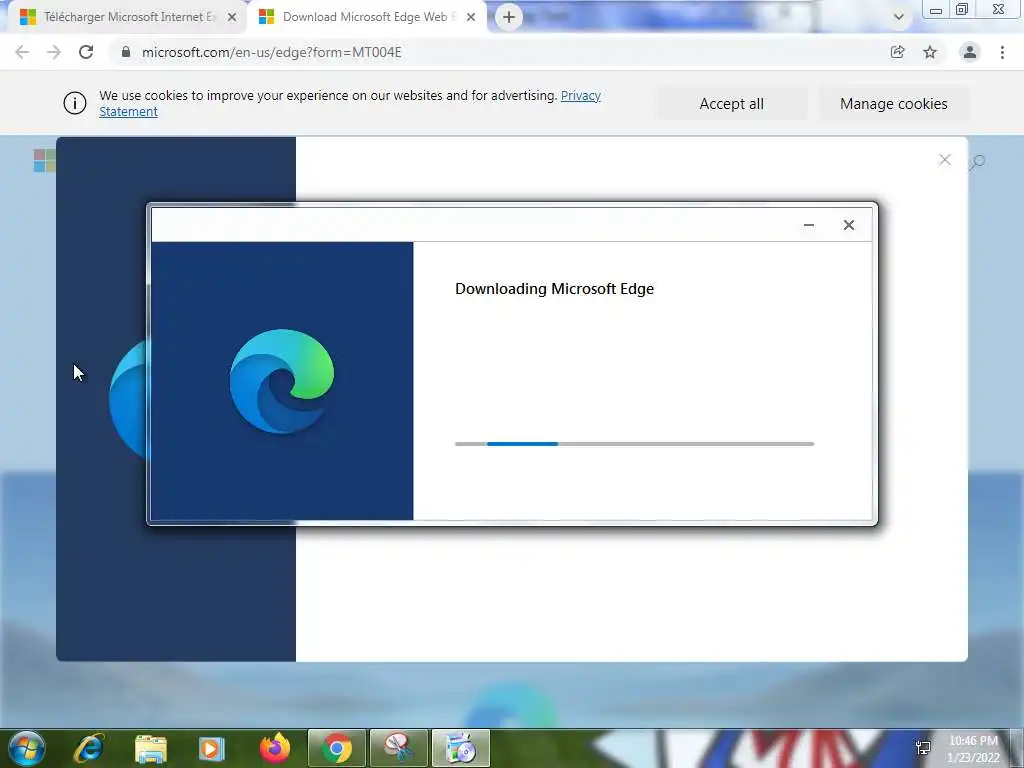Click the Microsoft logo on page
This screenshot has width=1024, height=768.
(44, 160)
